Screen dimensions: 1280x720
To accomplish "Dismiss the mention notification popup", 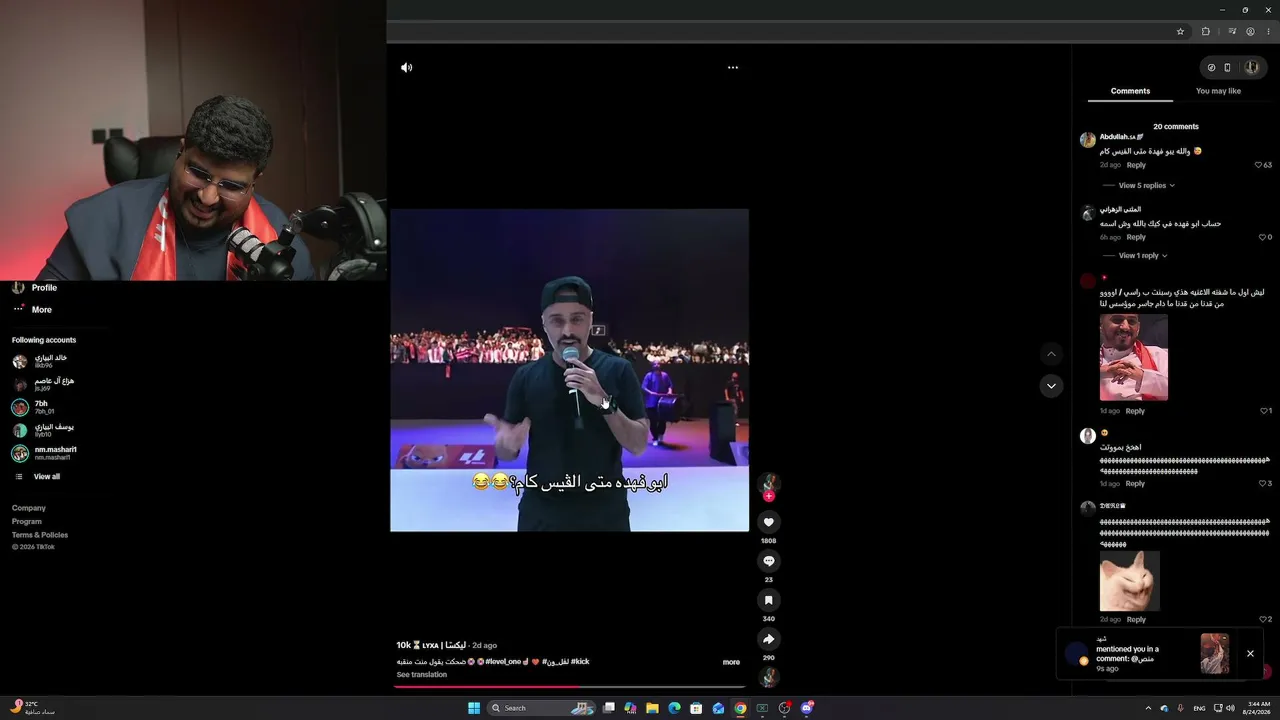I will pos(1250,654).
